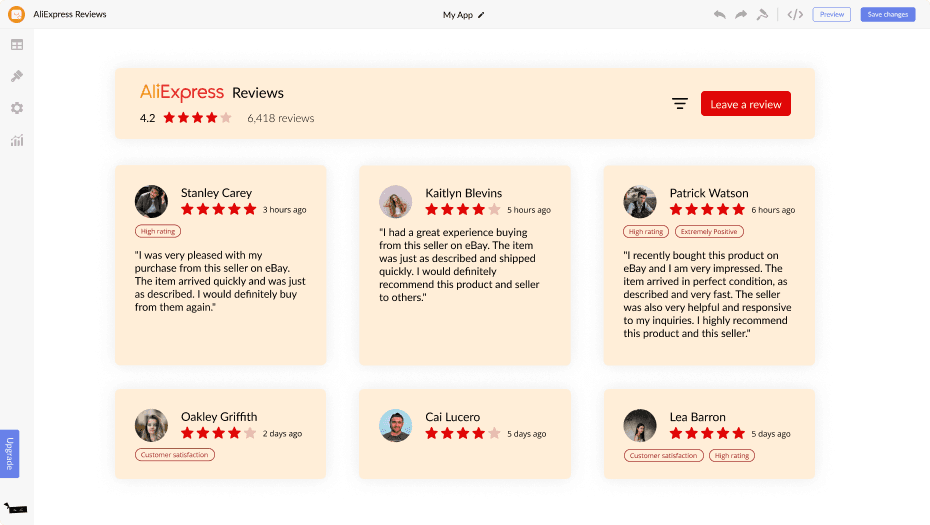
Task: Click the Preview button
Action: (x=832, y=14)
